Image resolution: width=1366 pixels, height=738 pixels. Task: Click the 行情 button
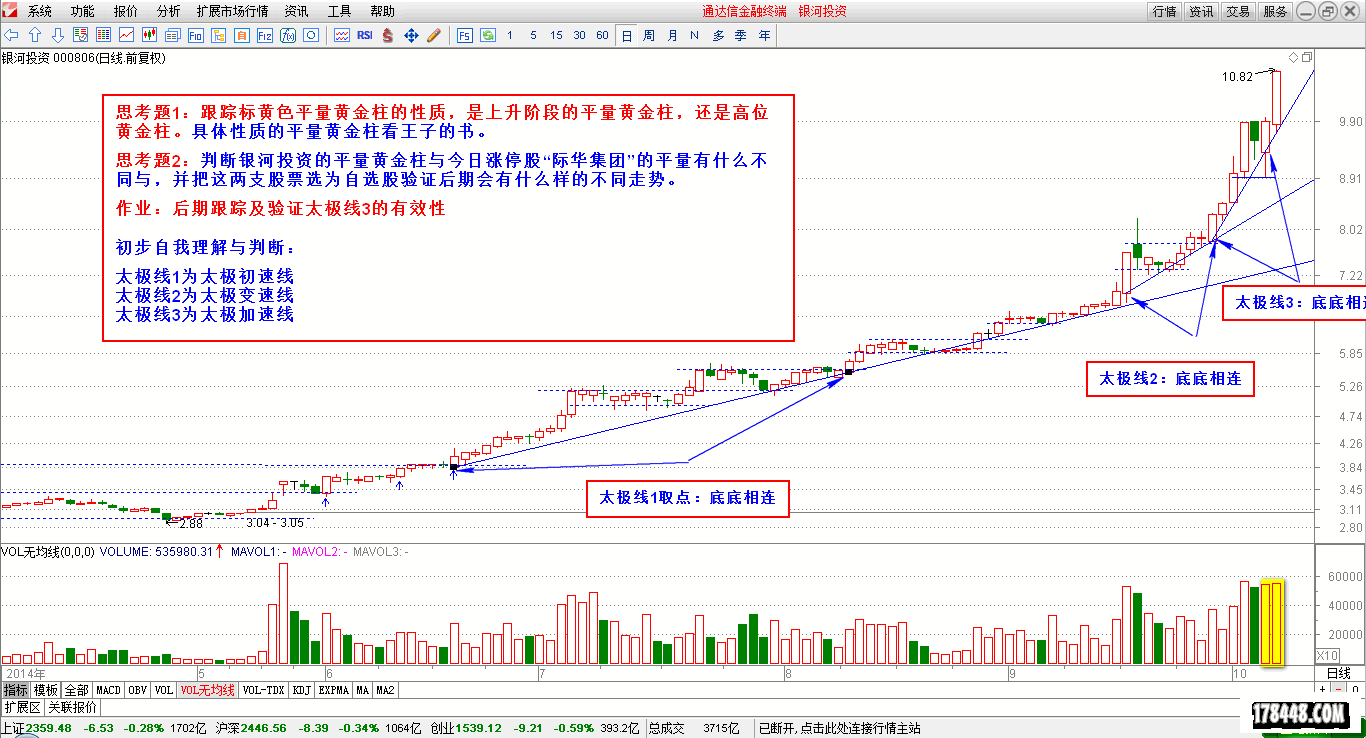1164,11
